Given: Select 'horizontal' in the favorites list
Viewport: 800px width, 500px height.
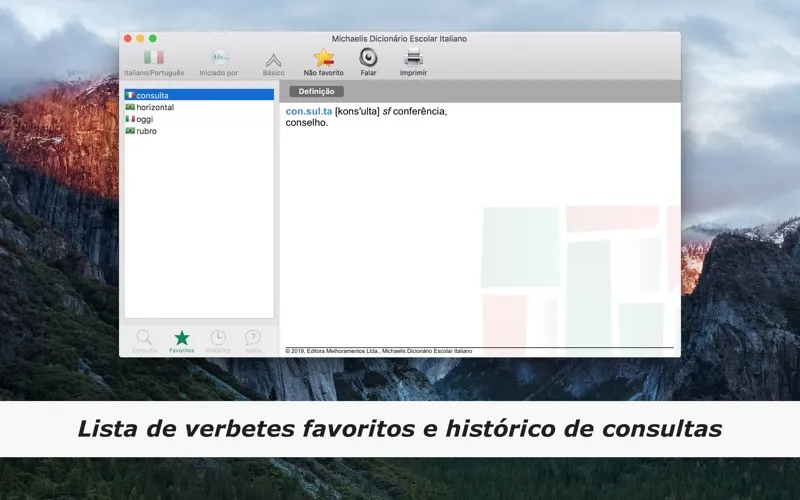Looking at the screenshot, I should pyautogui.click(x=155, y=107).
